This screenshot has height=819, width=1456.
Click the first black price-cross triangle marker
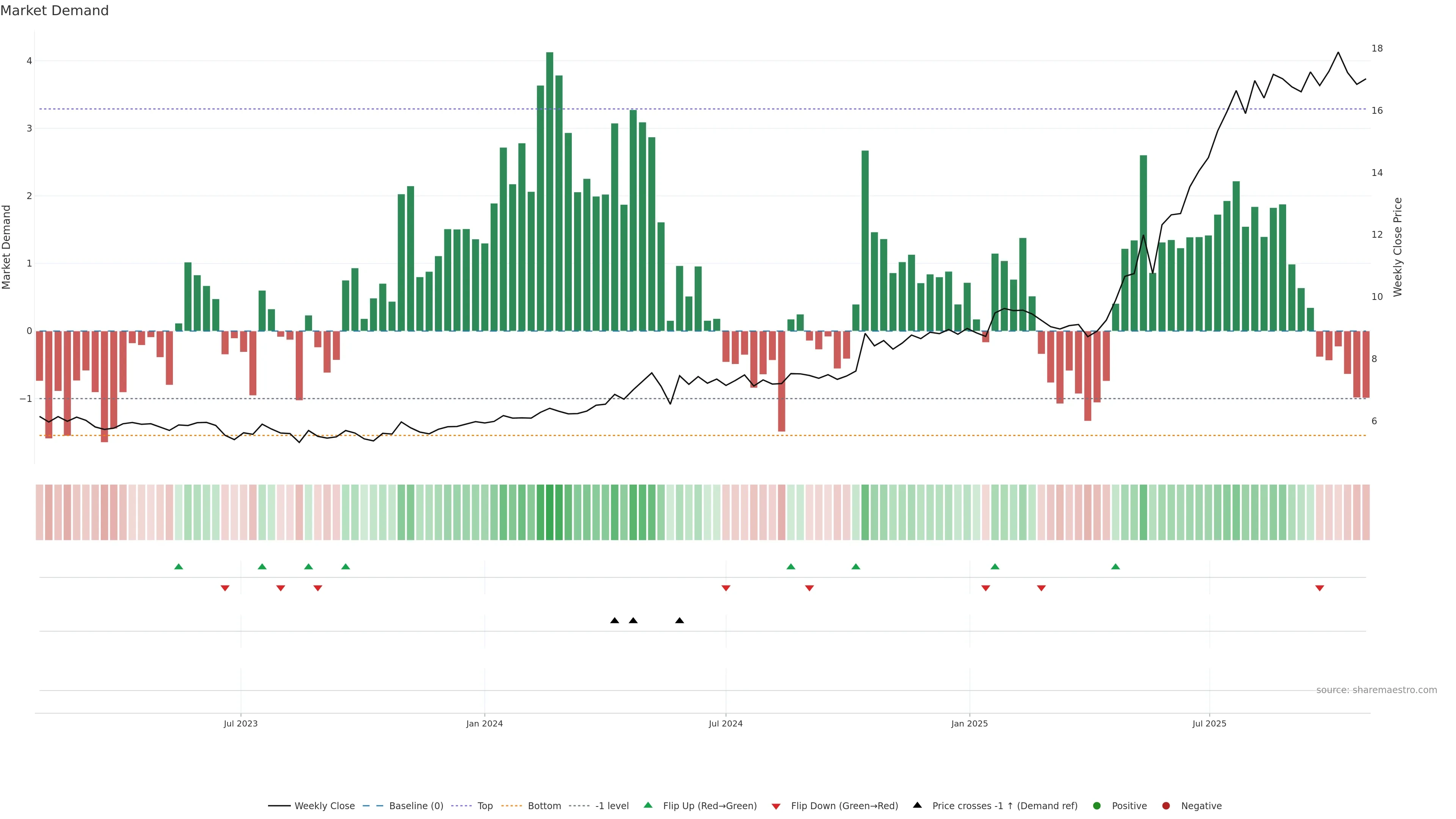tap(614, 621)
